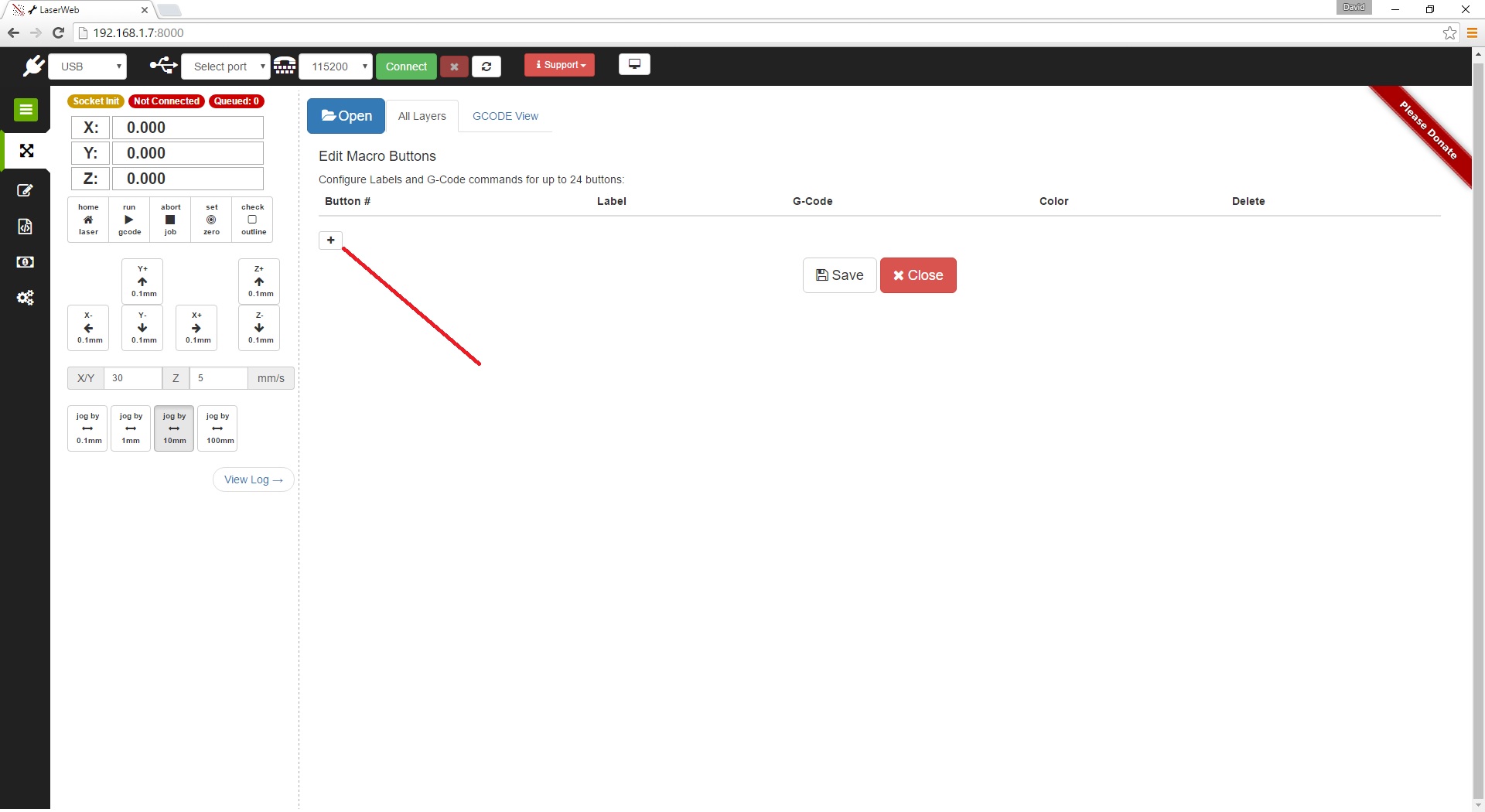Click the G-code file icon in sidebar

point(25,227)
